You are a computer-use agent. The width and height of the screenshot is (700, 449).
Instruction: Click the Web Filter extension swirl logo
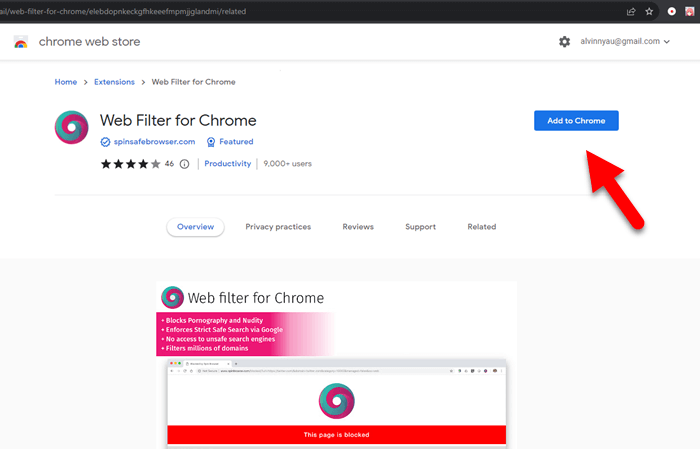[71, 128]
